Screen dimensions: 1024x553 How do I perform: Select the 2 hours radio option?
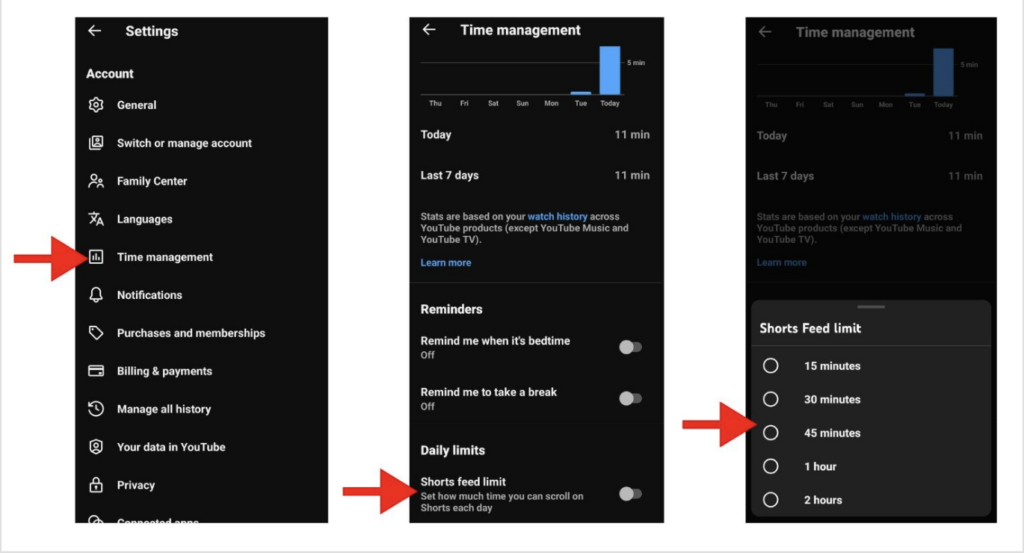(771, 500)
